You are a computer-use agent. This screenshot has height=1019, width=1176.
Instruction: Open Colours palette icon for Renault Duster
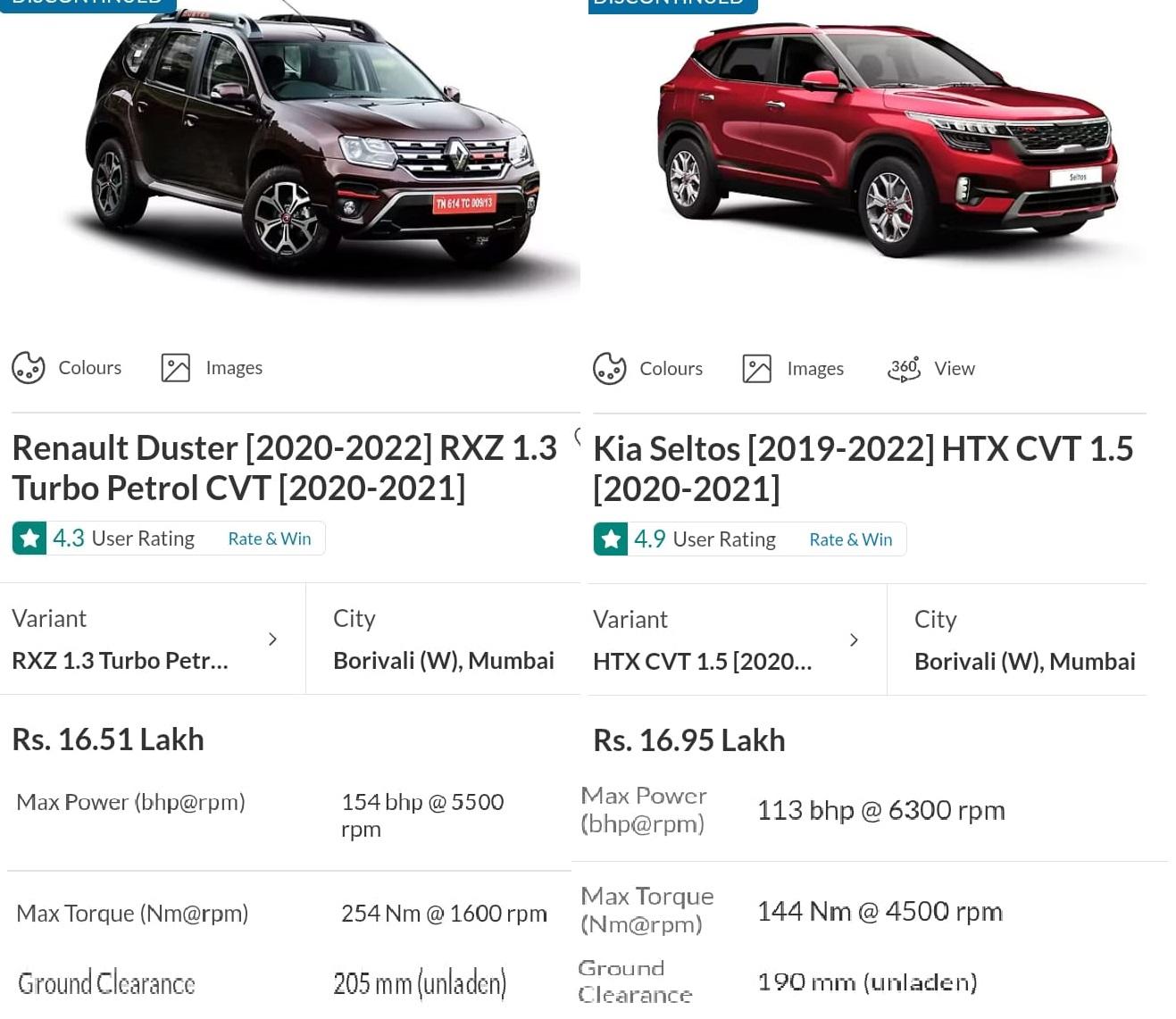click(29, 367)
